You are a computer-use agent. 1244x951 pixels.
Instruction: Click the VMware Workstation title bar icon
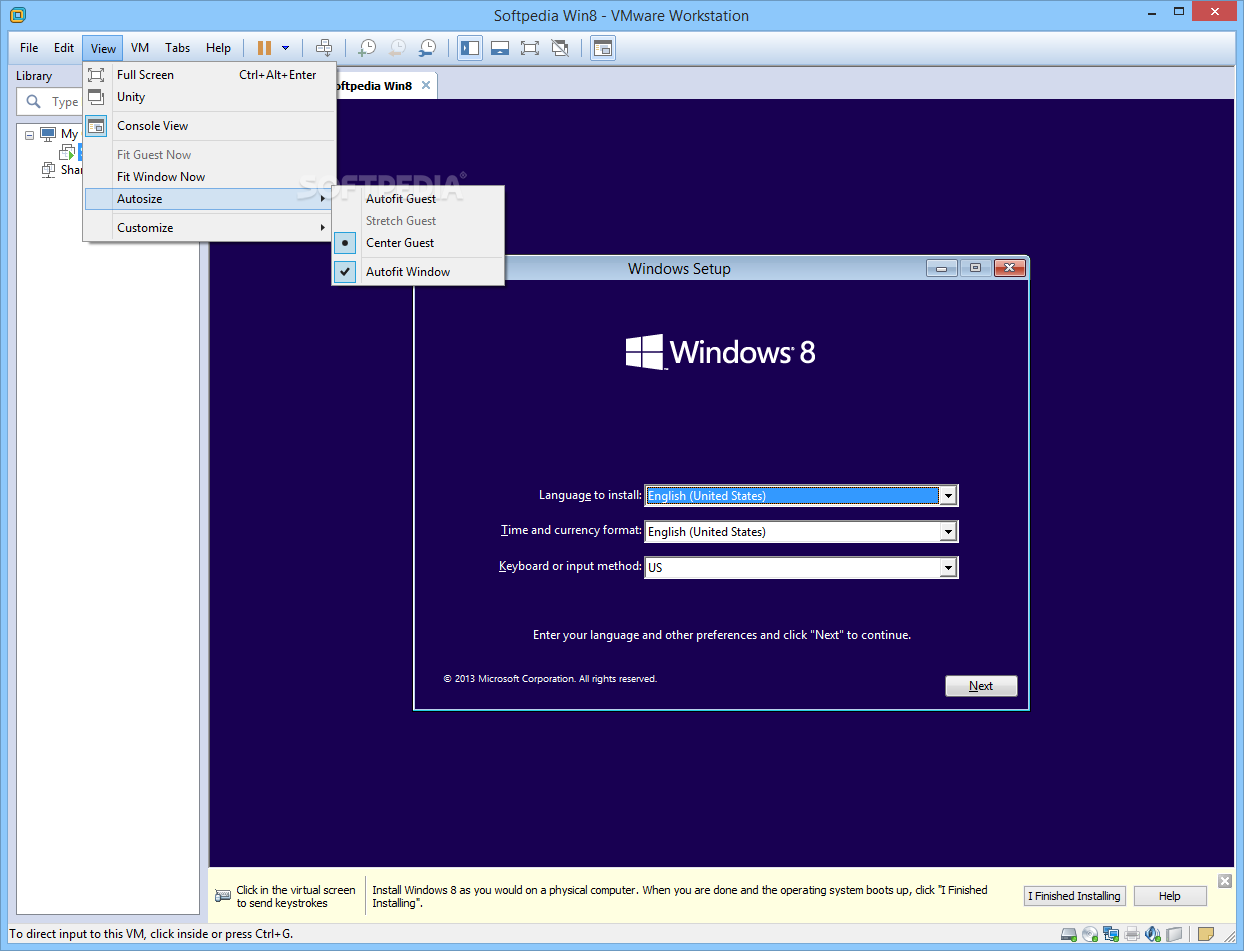pyautogui.click(x=17, y=15)
